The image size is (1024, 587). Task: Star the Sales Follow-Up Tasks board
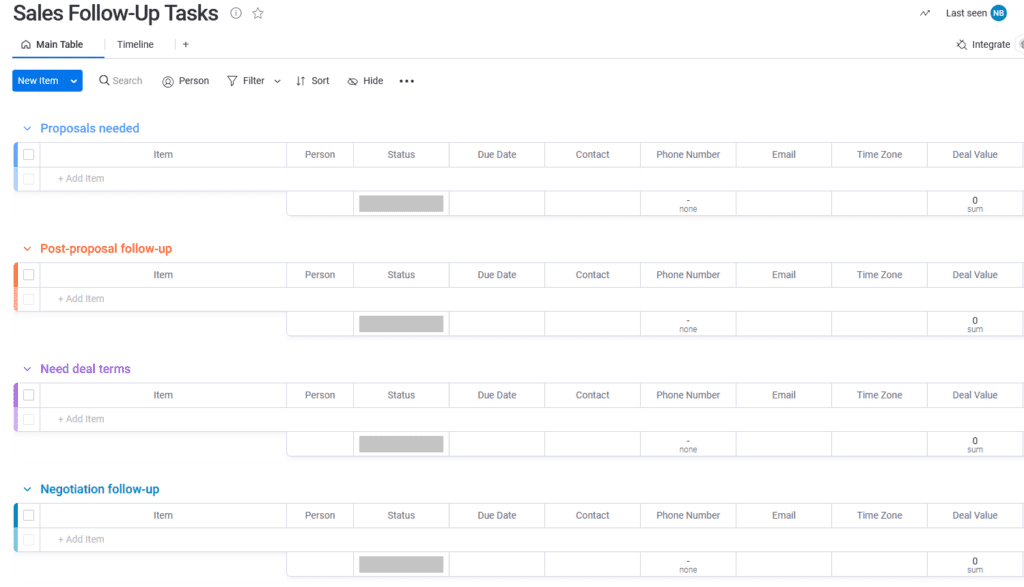(x=257, y=13)
